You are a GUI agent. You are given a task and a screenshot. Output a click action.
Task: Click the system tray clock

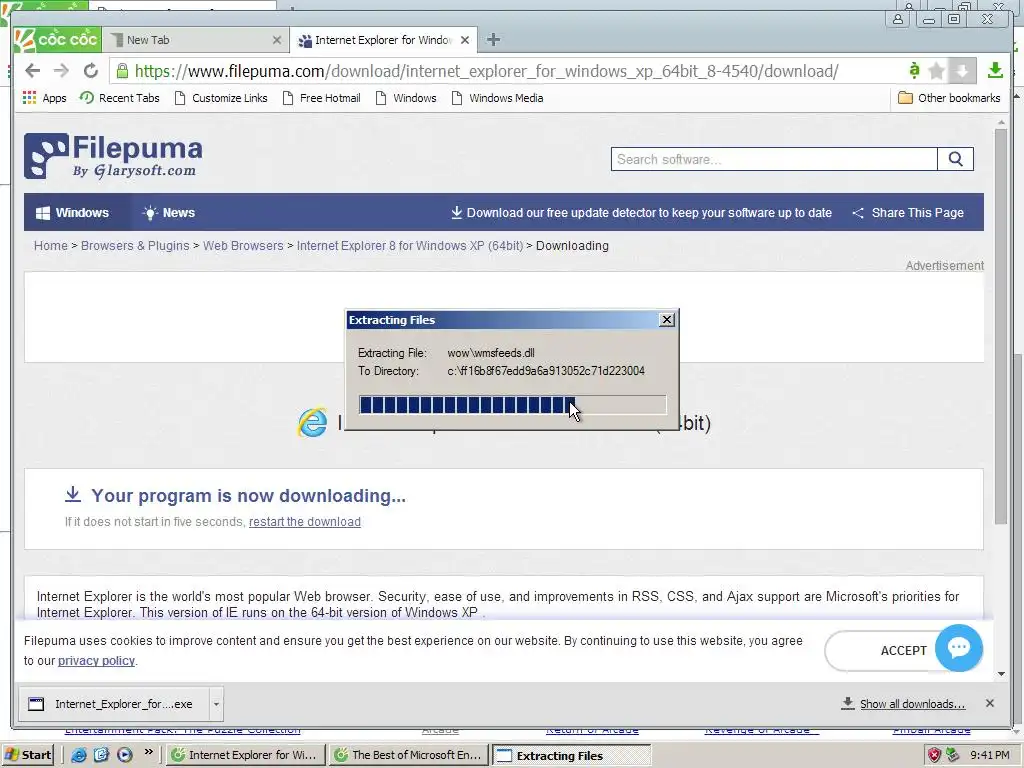(x=989, y=755)
